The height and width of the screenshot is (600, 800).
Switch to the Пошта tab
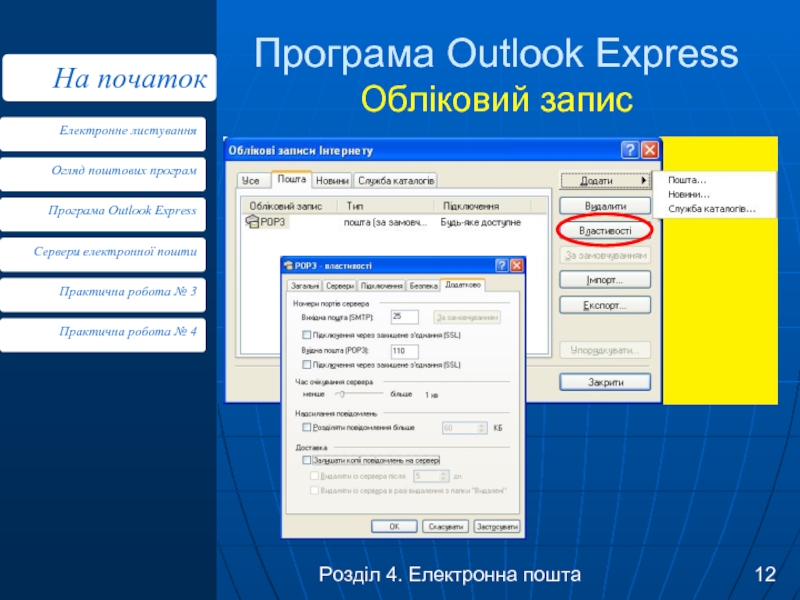291,179
